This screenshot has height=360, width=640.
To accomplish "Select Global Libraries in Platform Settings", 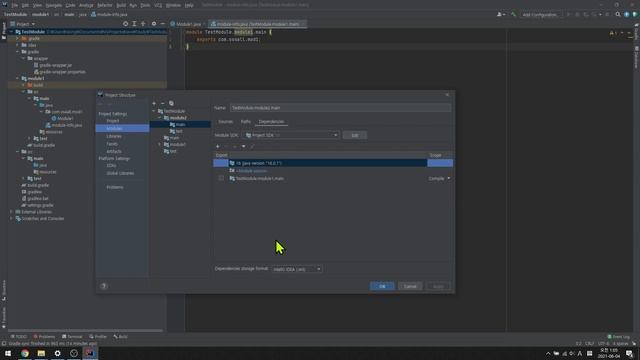I will (120, 173).
